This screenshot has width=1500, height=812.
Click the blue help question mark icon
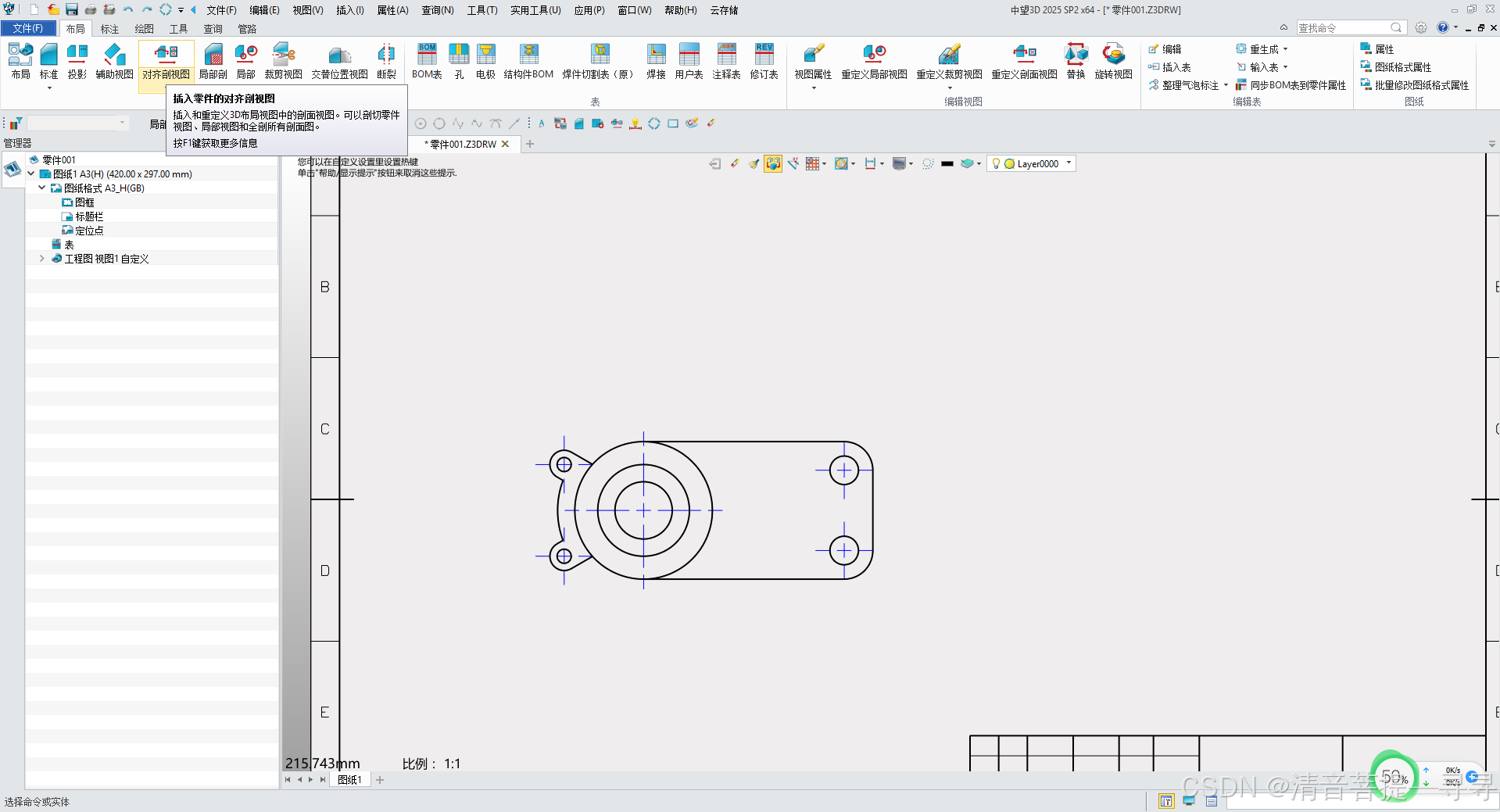tap(1443, 27)
